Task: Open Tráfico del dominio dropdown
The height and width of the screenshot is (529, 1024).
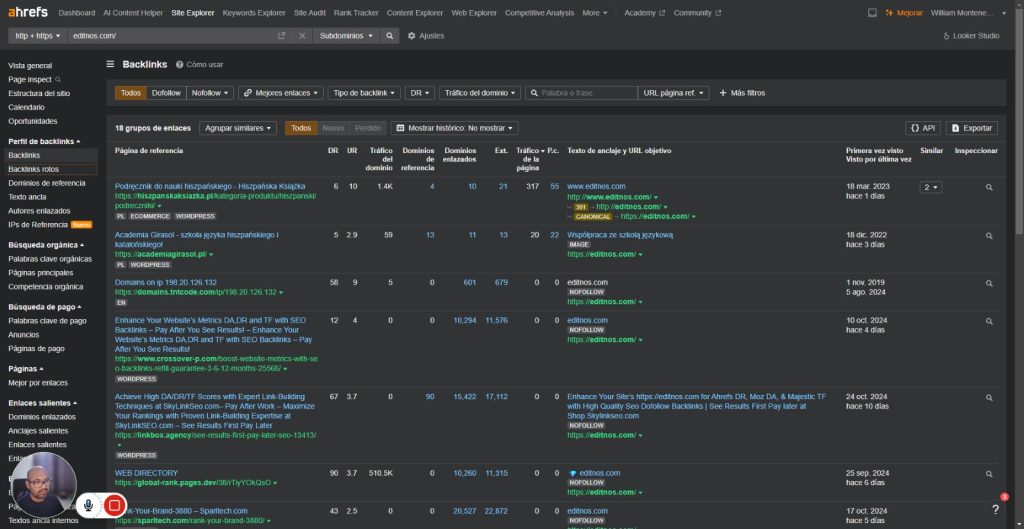Action: click(480, 93)
